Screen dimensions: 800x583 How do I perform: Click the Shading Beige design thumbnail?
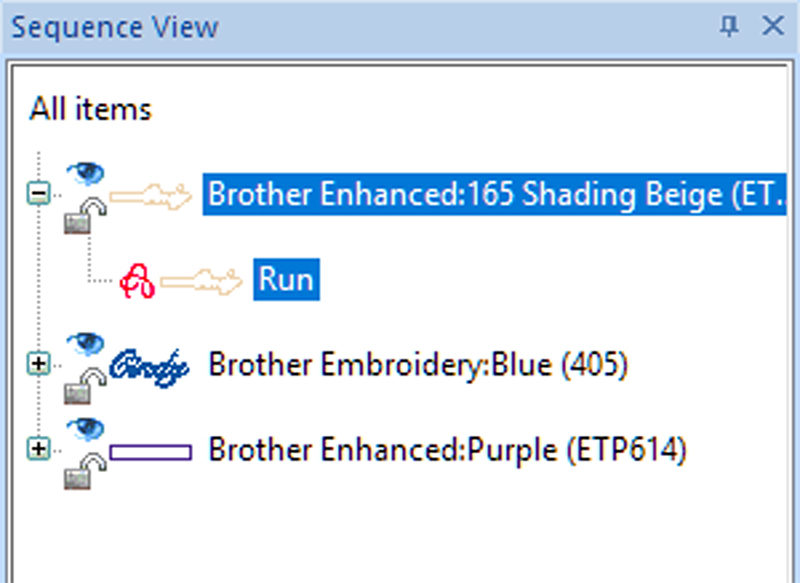pyautogui.click(x=150, y=194)
